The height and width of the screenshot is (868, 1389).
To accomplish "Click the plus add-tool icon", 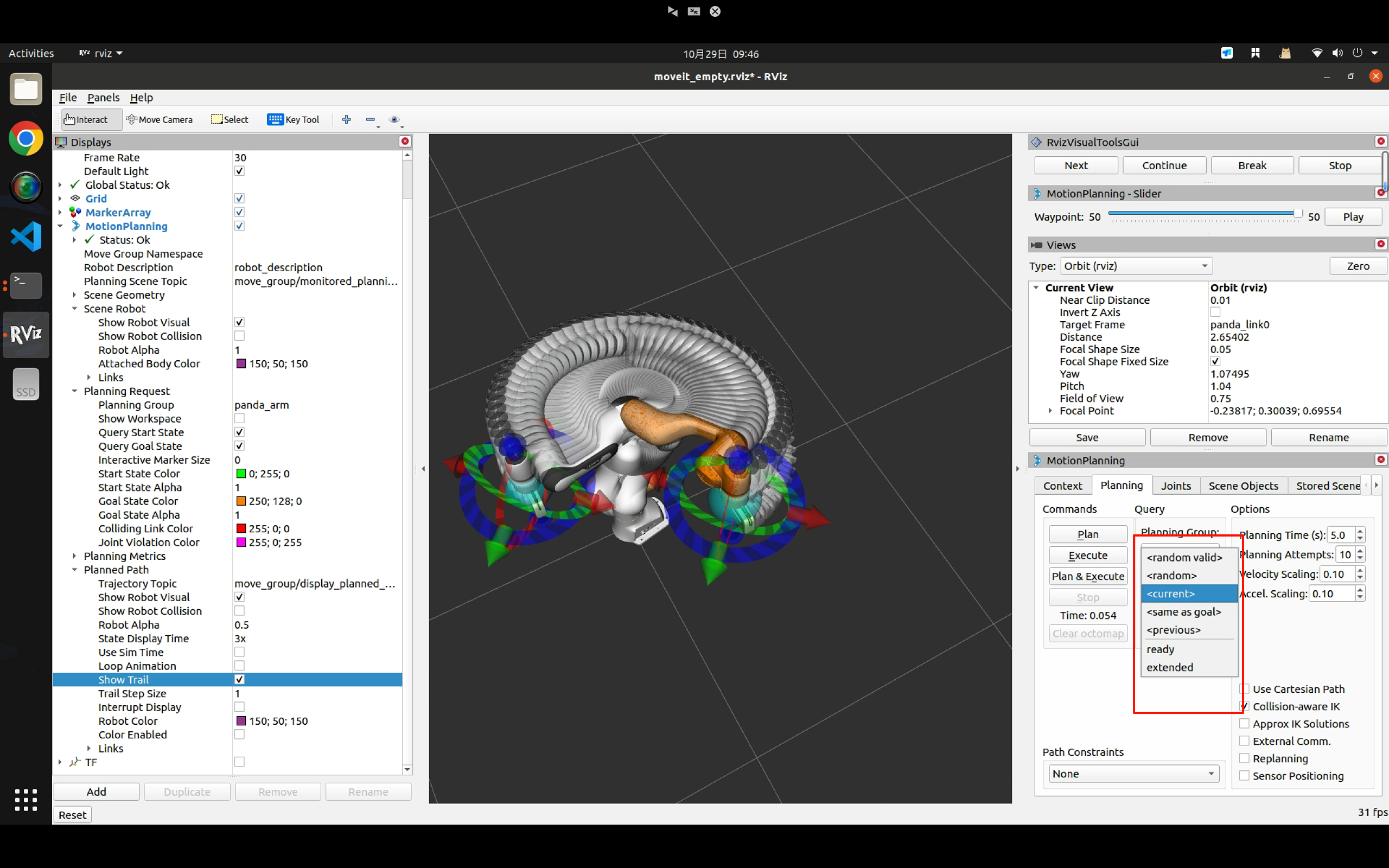I will click(346, 119).
